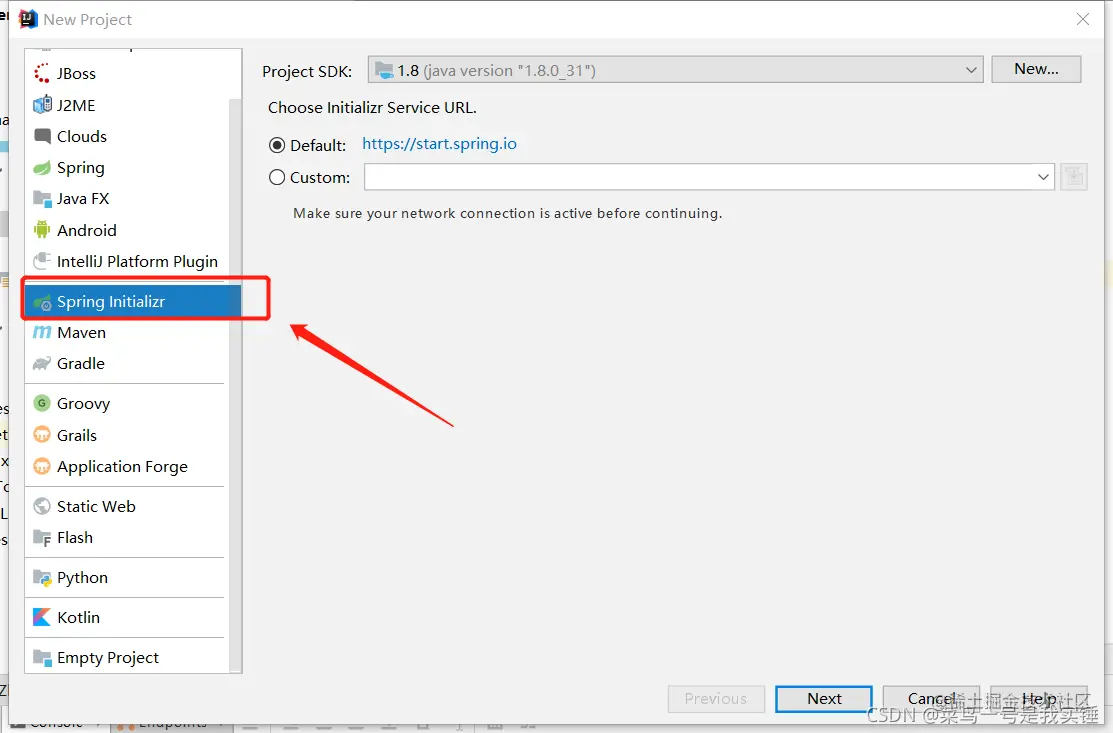Expand the Custom URL dropdown arrow
1113x733 pixels.
[x=1043, y=177]
